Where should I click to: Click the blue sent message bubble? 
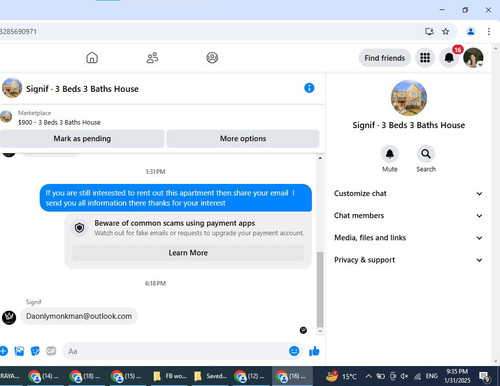pos(176,198)
